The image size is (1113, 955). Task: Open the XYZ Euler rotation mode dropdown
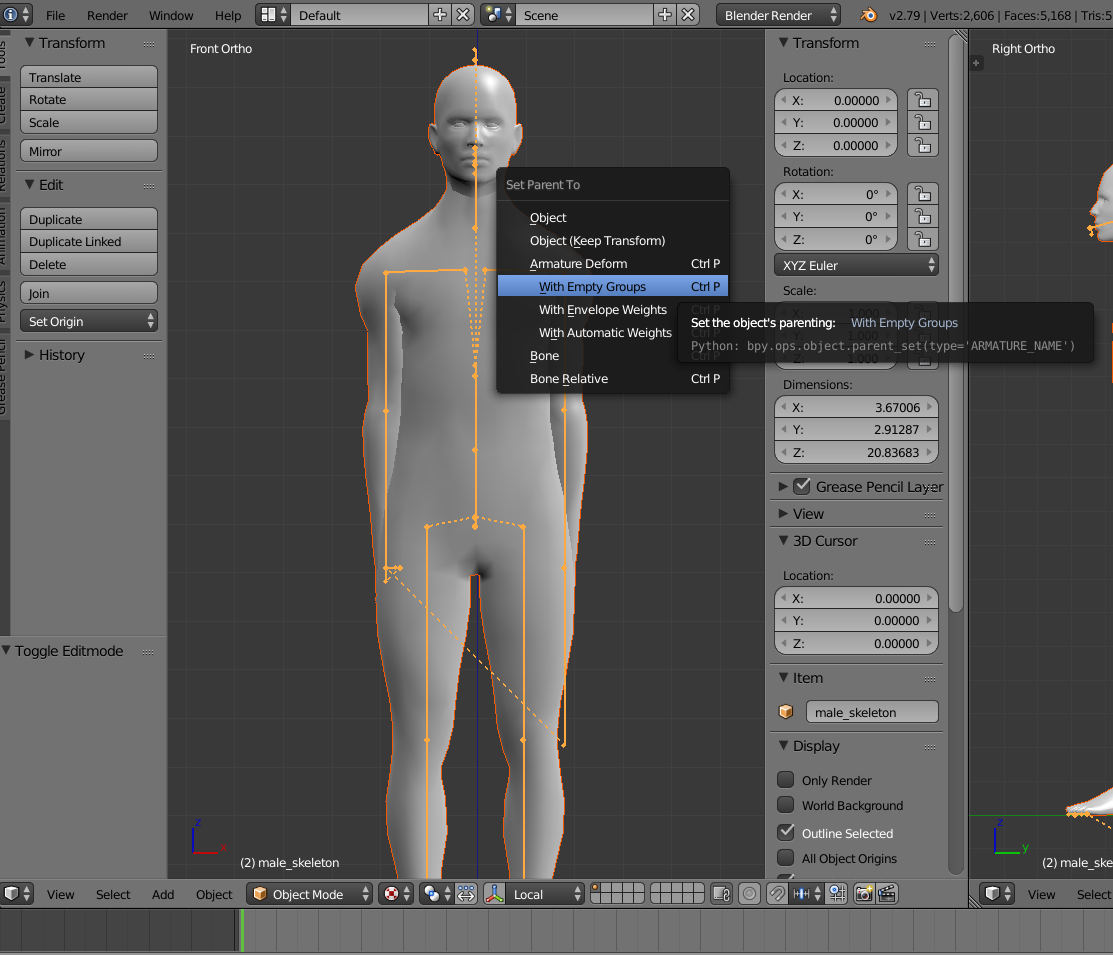856,265
